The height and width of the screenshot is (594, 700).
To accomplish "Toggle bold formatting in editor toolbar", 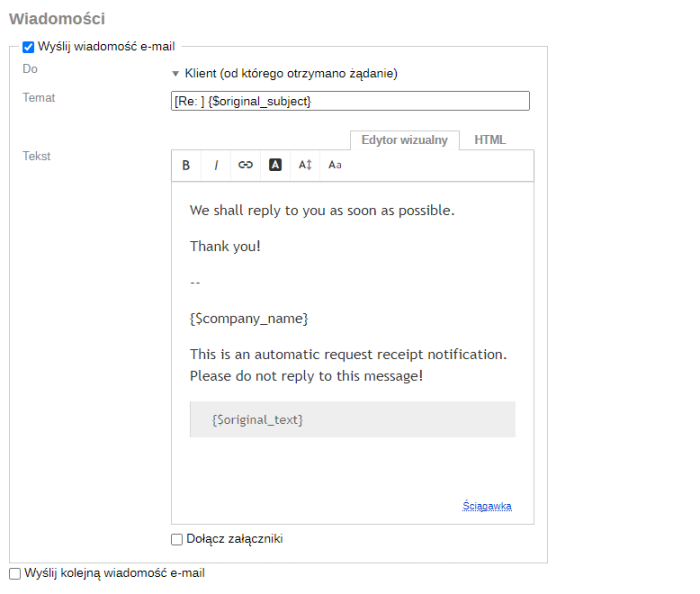I will point(186,165).
